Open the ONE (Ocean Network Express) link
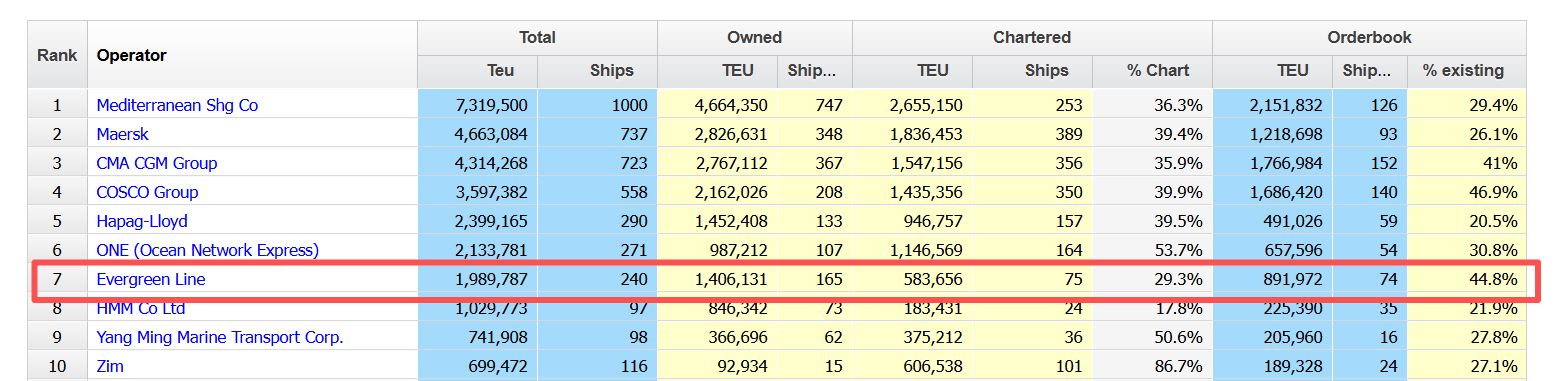 pyautogui.click(x=208, y=250)
